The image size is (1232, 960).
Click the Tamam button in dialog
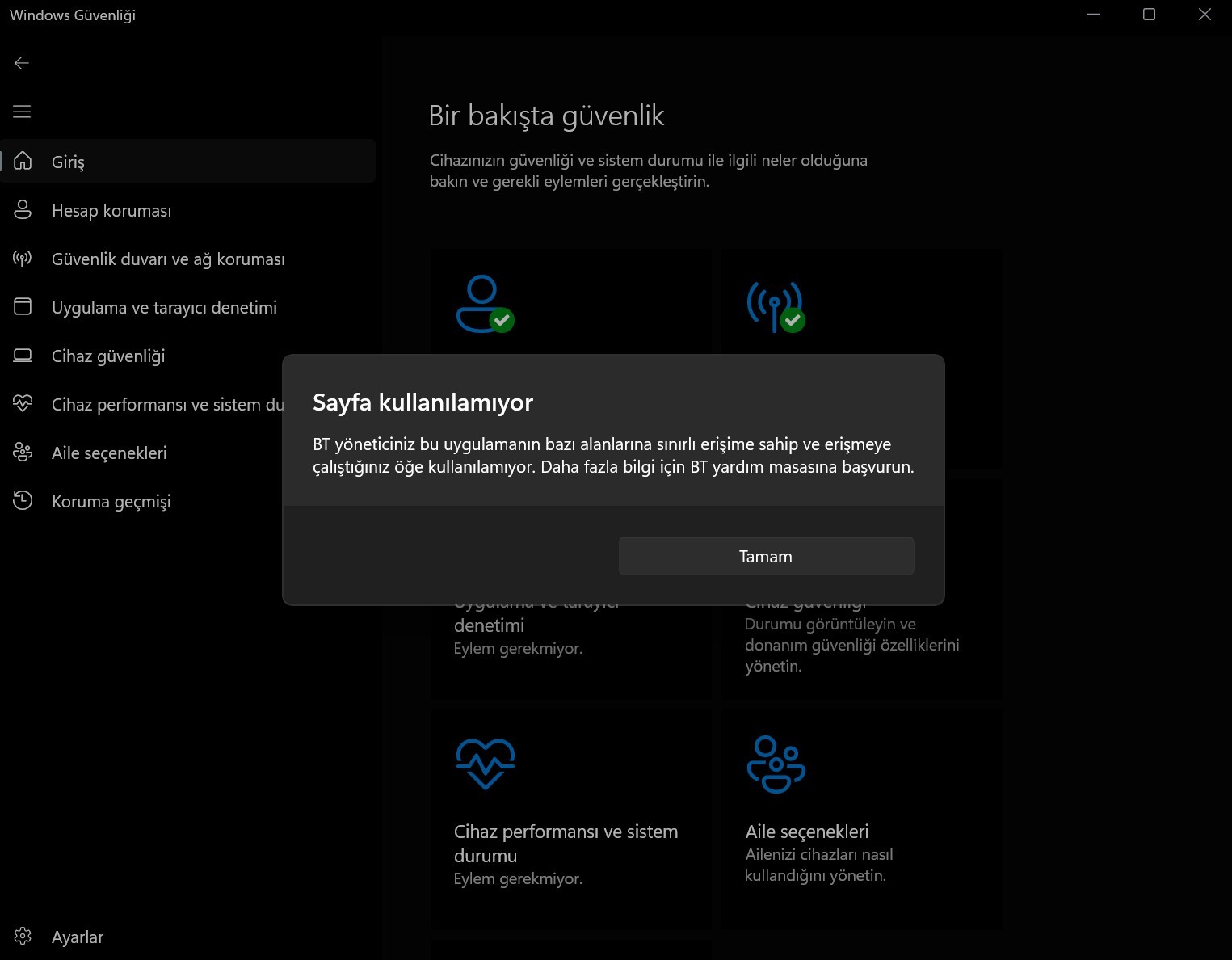[x=766, y=556]
